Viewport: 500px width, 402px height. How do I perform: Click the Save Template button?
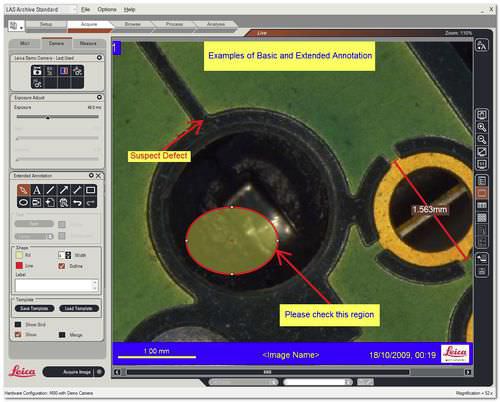[x=34, y=309]
